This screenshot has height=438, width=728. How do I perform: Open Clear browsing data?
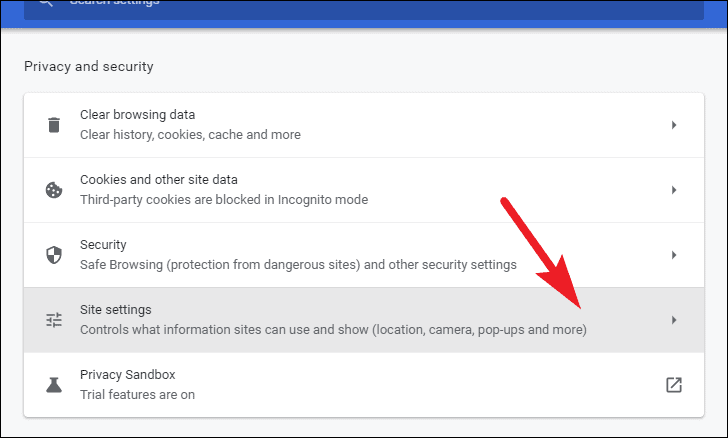coord(364,125)
